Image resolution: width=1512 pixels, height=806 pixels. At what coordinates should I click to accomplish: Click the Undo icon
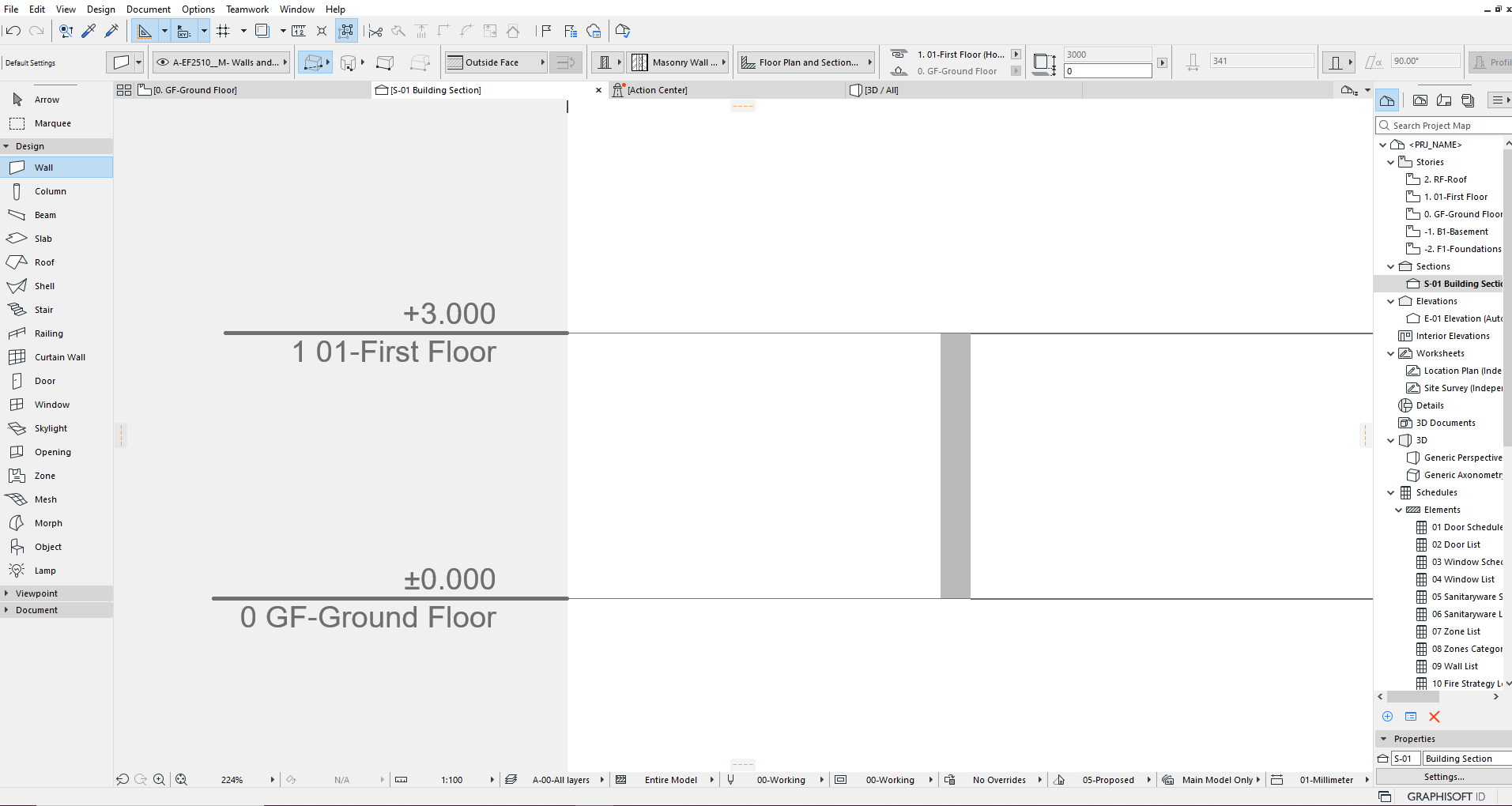[x=13, y=31]
